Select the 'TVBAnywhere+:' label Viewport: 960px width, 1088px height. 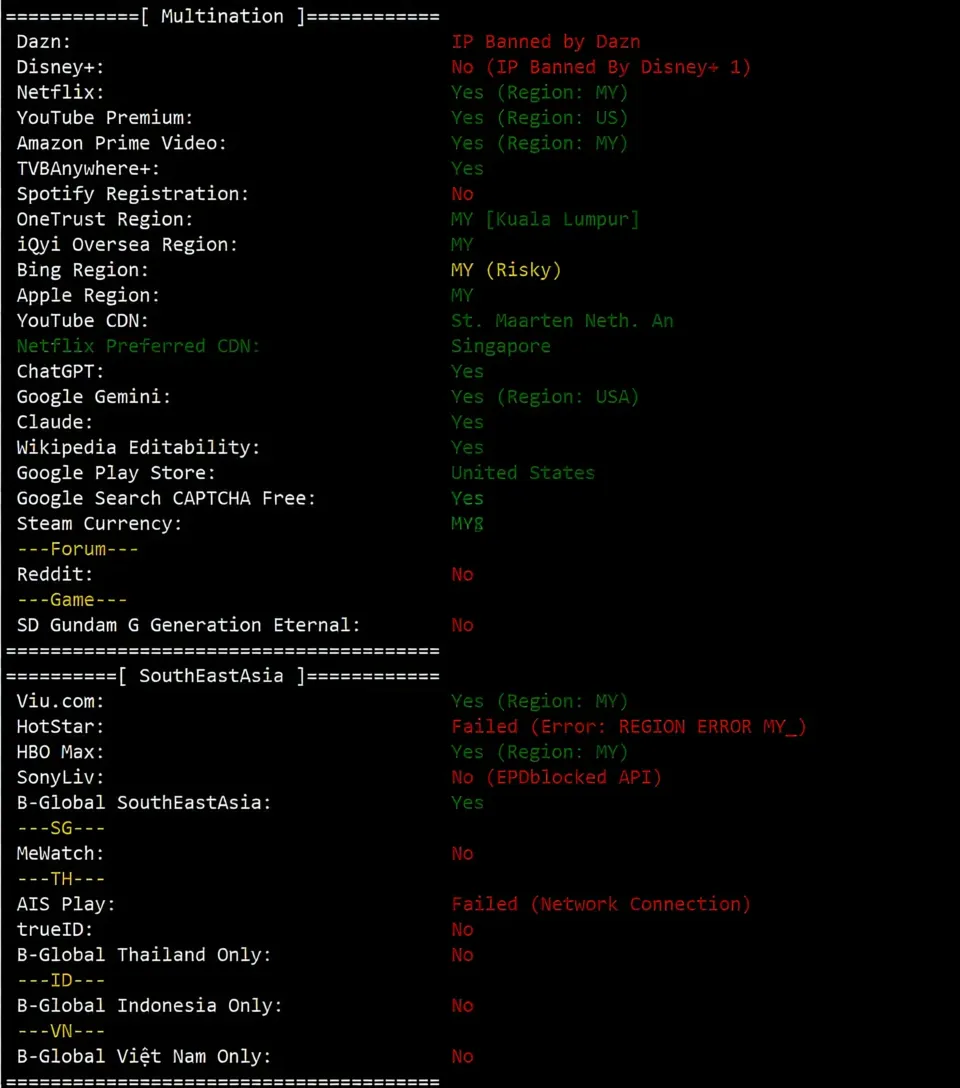click(88, 169)
